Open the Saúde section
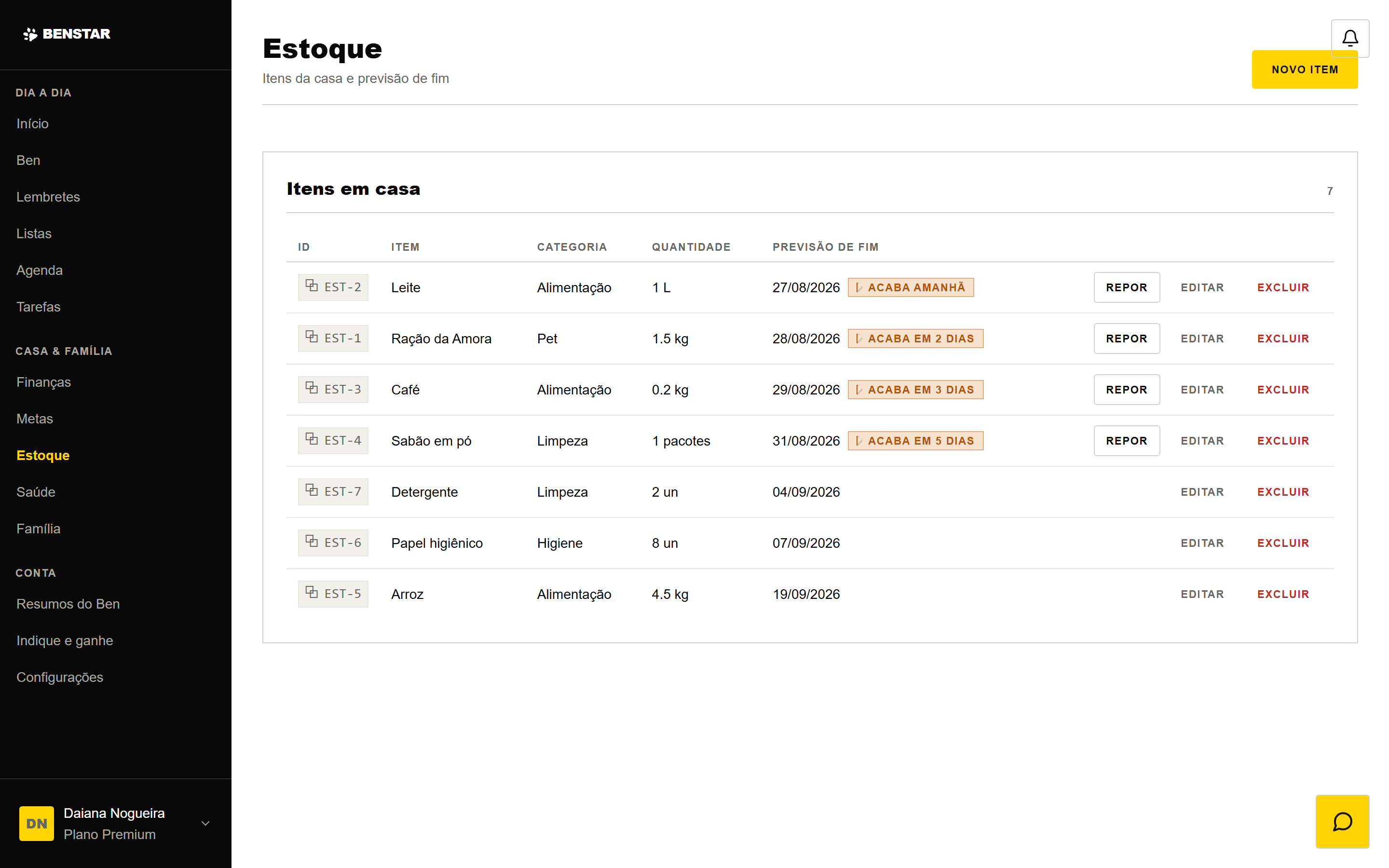Viewport: 1389px width, 868px height. coord(36,492)
